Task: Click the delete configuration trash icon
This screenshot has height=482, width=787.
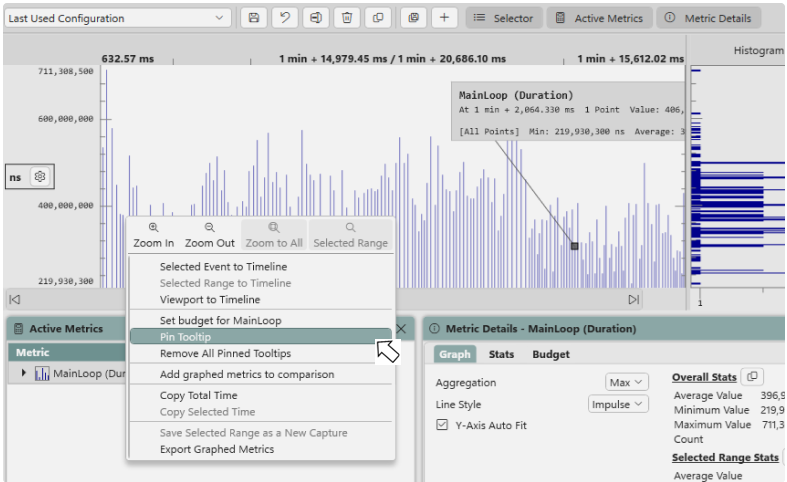Action: (x=347, y=18)
